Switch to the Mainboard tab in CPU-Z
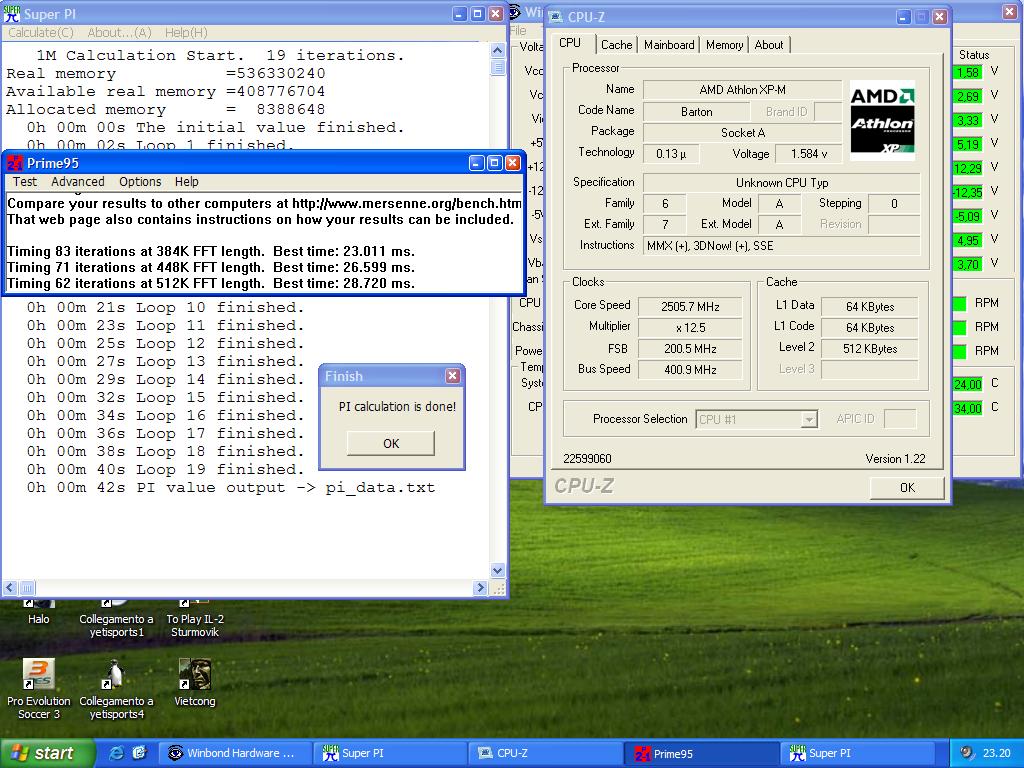Image resolution: width=1024 pixels, height=768 pixels. click(669, 45)
